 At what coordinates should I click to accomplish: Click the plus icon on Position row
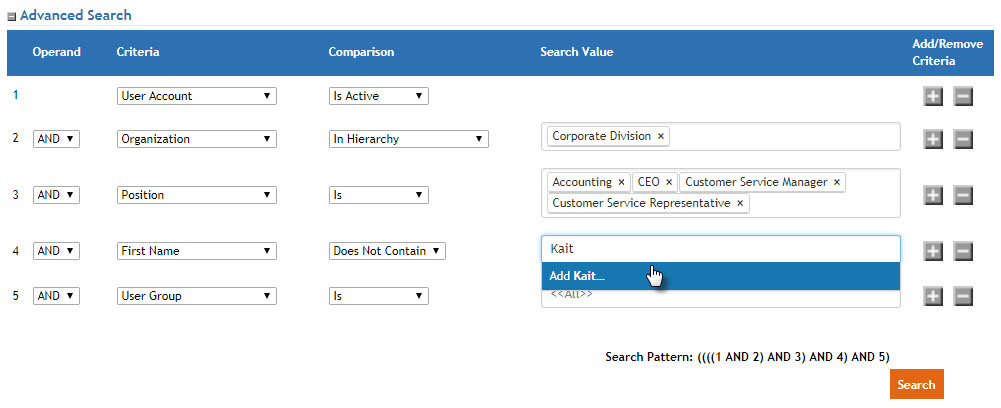(932, 195)
